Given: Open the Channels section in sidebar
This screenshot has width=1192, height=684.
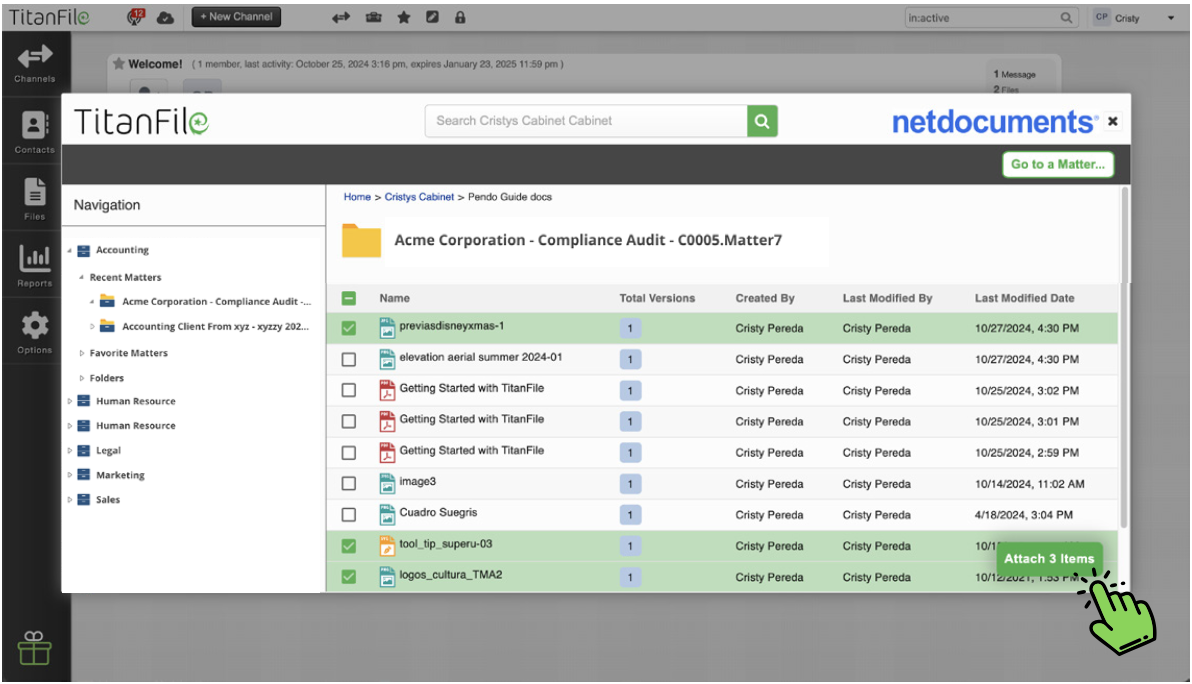Looking at the screenshot, I should [x=35, y=64].
